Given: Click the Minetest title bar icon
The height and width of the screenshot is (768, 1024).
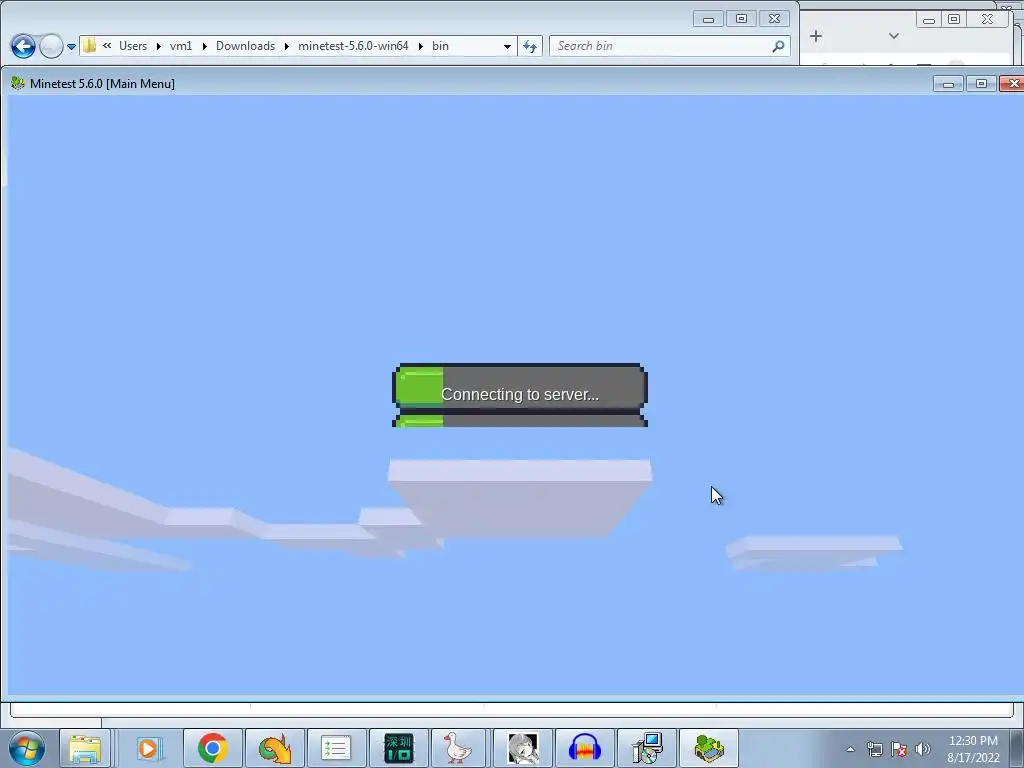Looking at the screenshot, I should point(18,84).
